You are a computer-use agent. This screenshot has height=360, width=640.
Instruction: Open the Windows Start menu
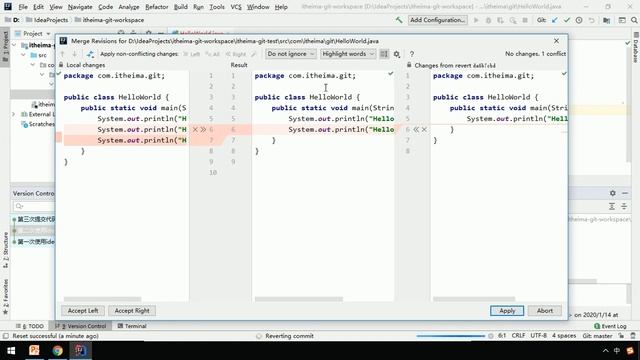(x=11, y=351)
